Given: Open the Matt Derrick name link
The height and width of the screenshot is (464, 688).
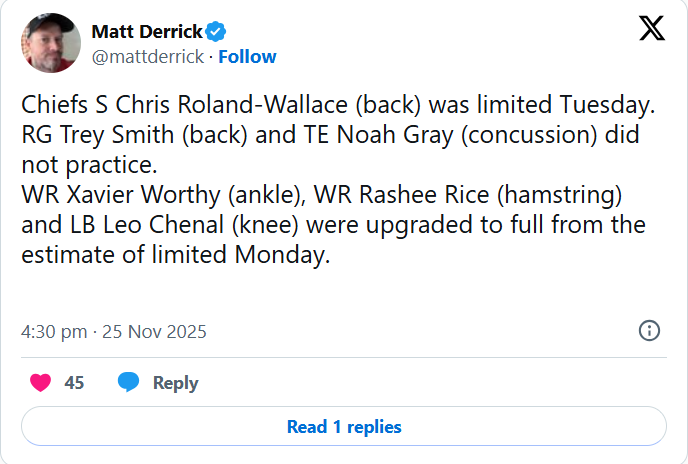Looking at the screenshot, I should [x=147, y=31].
